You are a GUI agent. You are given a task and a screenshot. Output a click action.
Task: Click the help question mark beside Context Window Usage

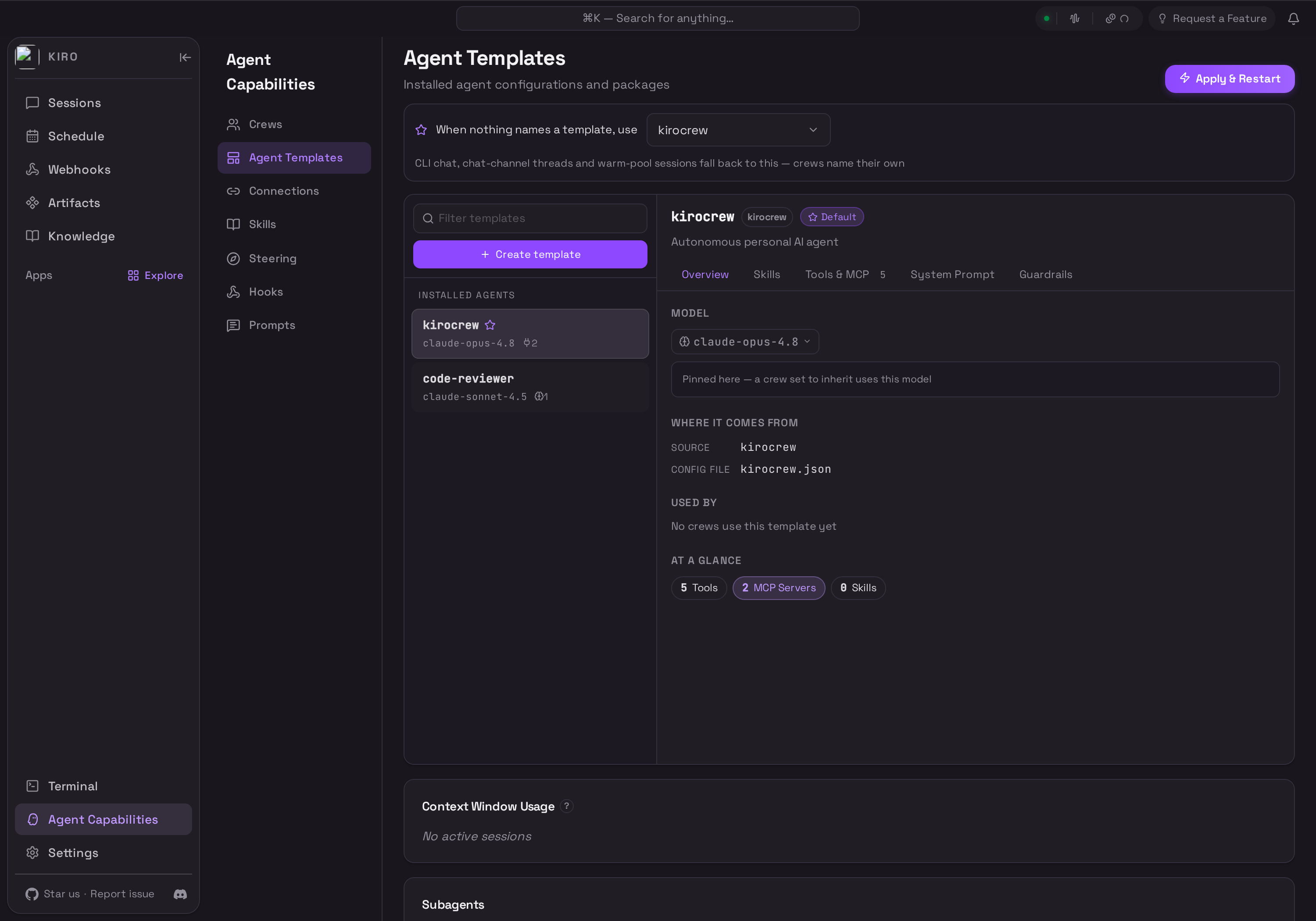click(566, 807)
